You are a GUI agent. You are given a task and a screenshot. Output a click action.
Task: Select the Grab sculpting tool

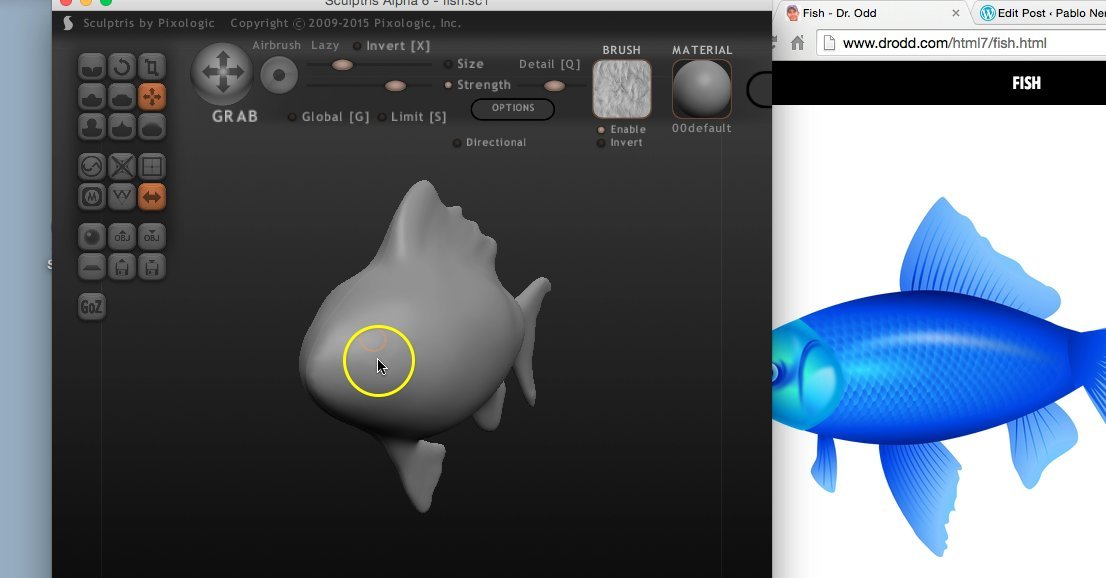pos(152,96)
